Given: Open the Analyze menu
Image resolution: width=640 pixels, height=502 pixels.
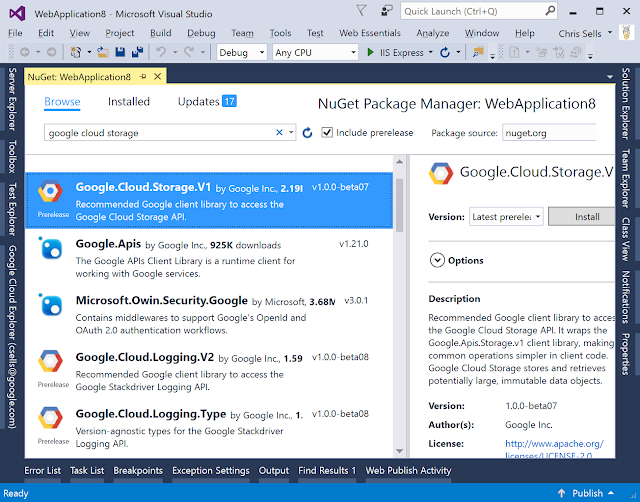Looking at the screenshot, I should tap(433, 33).
